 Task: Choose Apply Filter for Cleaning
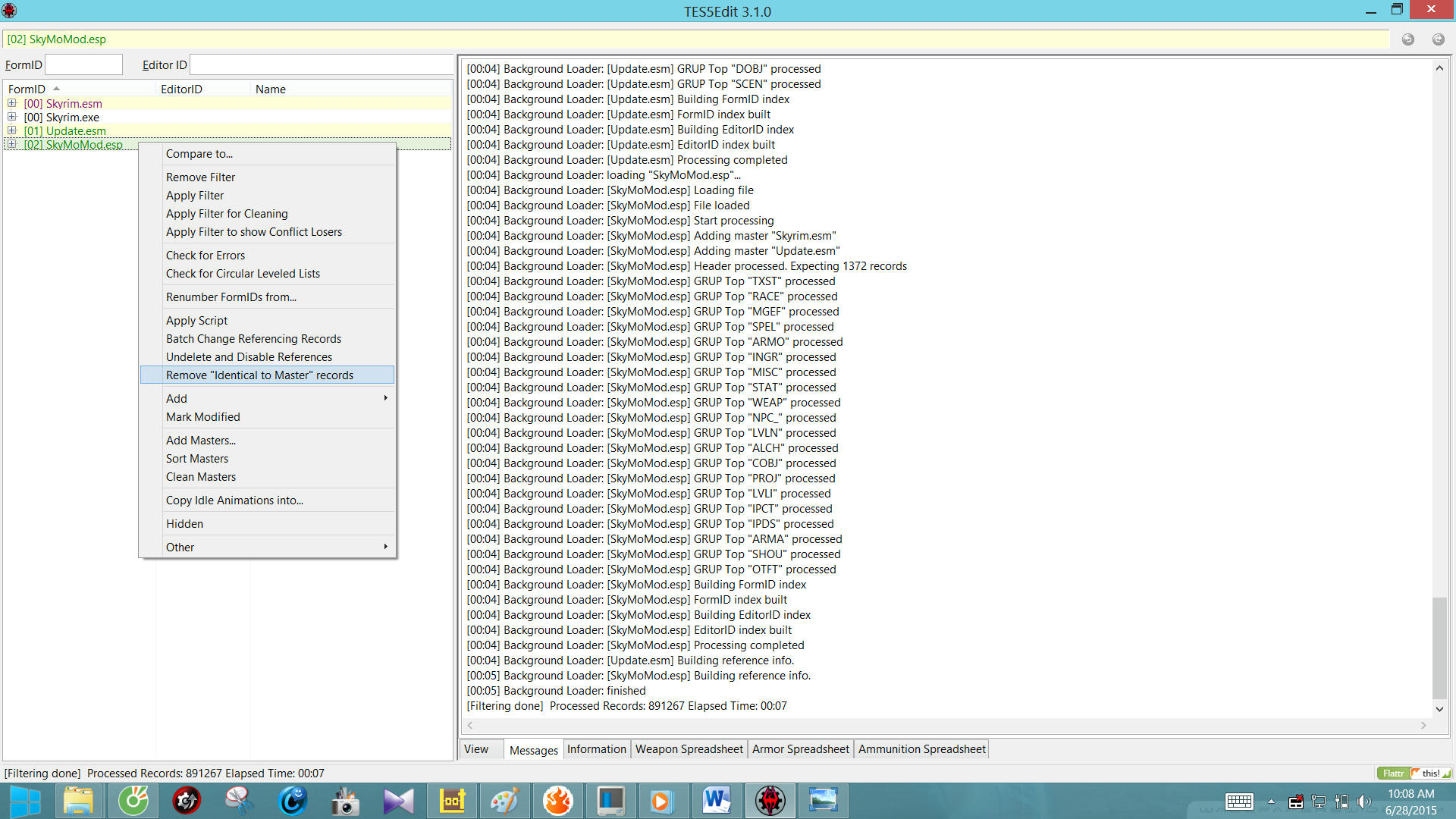(267, 213)
